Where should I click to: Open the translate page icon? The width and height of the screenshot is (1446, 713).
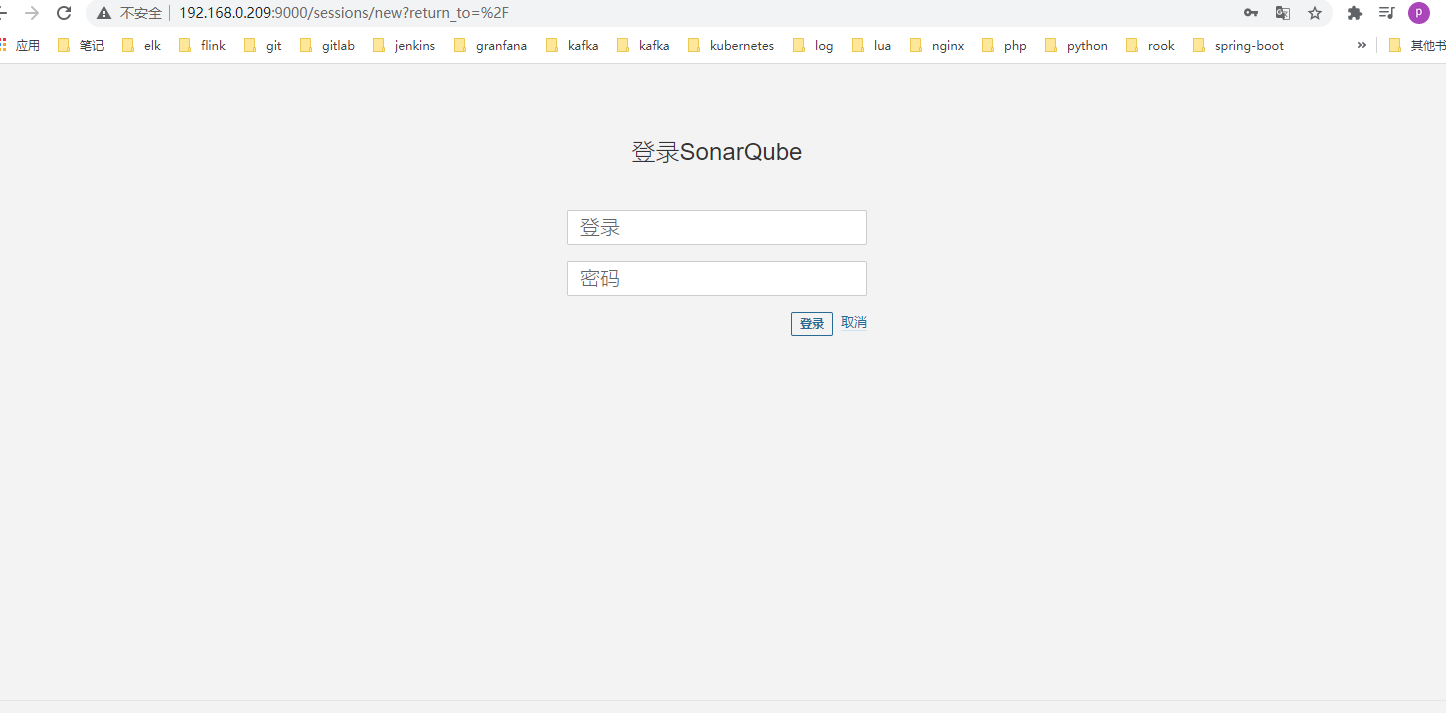(x=1283, y=13)
